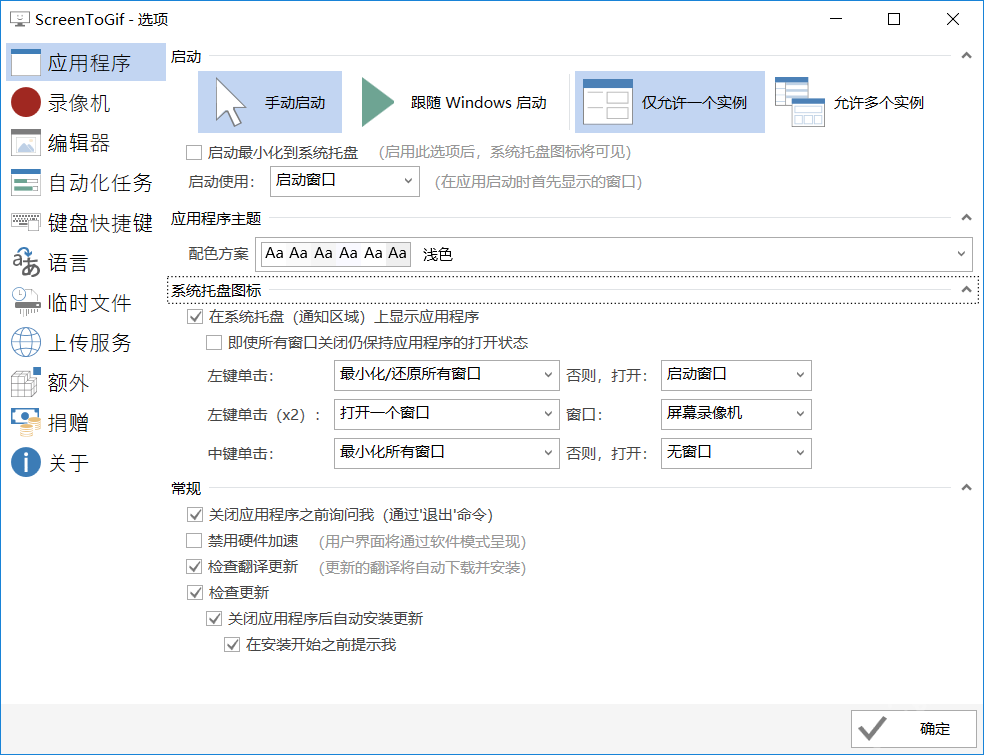Image resolution: width=984 pixels, height=755 pixels.
Task: Click the multiple-instances windows icon
Action: (800, 102)
